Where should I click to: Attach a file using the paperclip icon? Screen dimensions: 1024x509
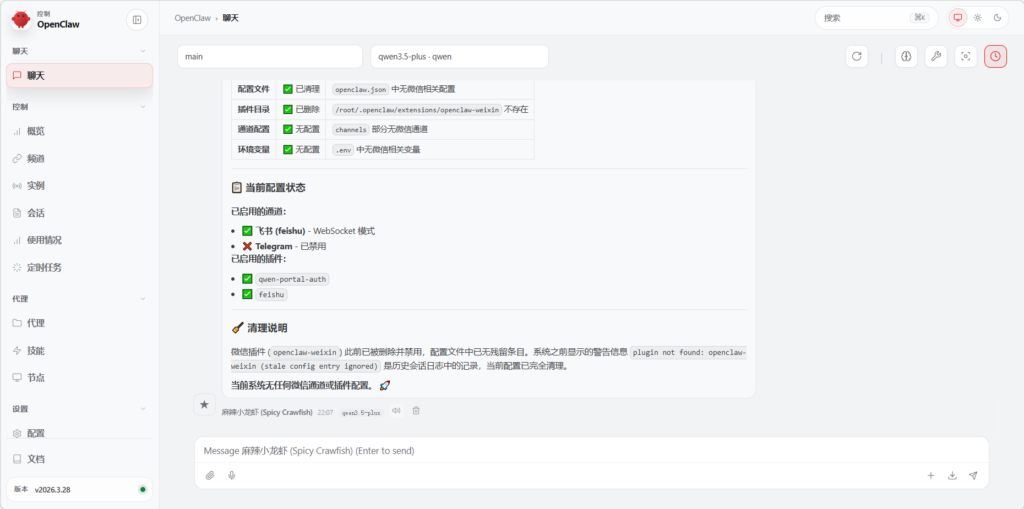[210, 476]
